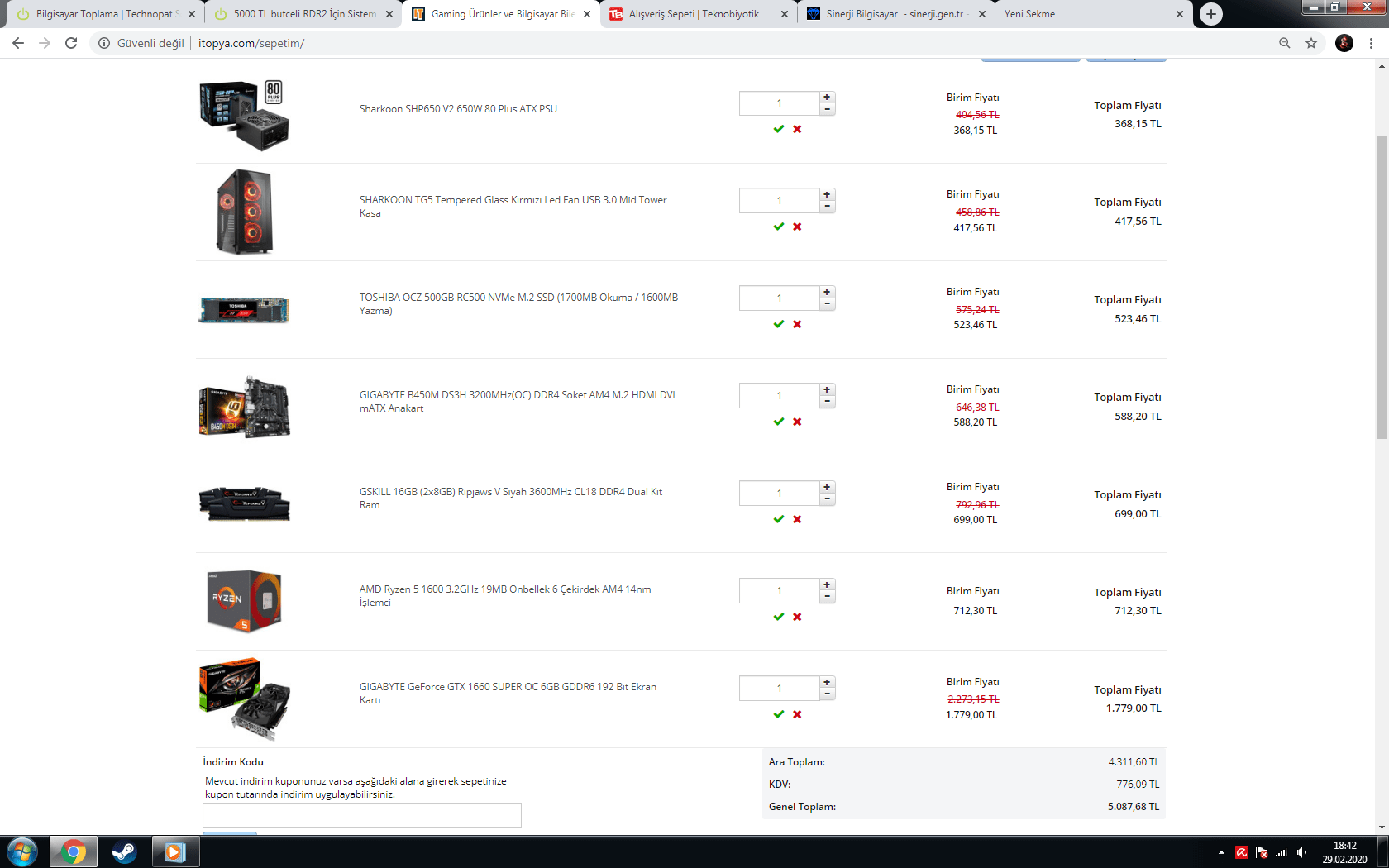This screenshot has width=1389, height=868.
Task: Open GIGABYTE B450M DS3H motherboard link
Action: 517,402
